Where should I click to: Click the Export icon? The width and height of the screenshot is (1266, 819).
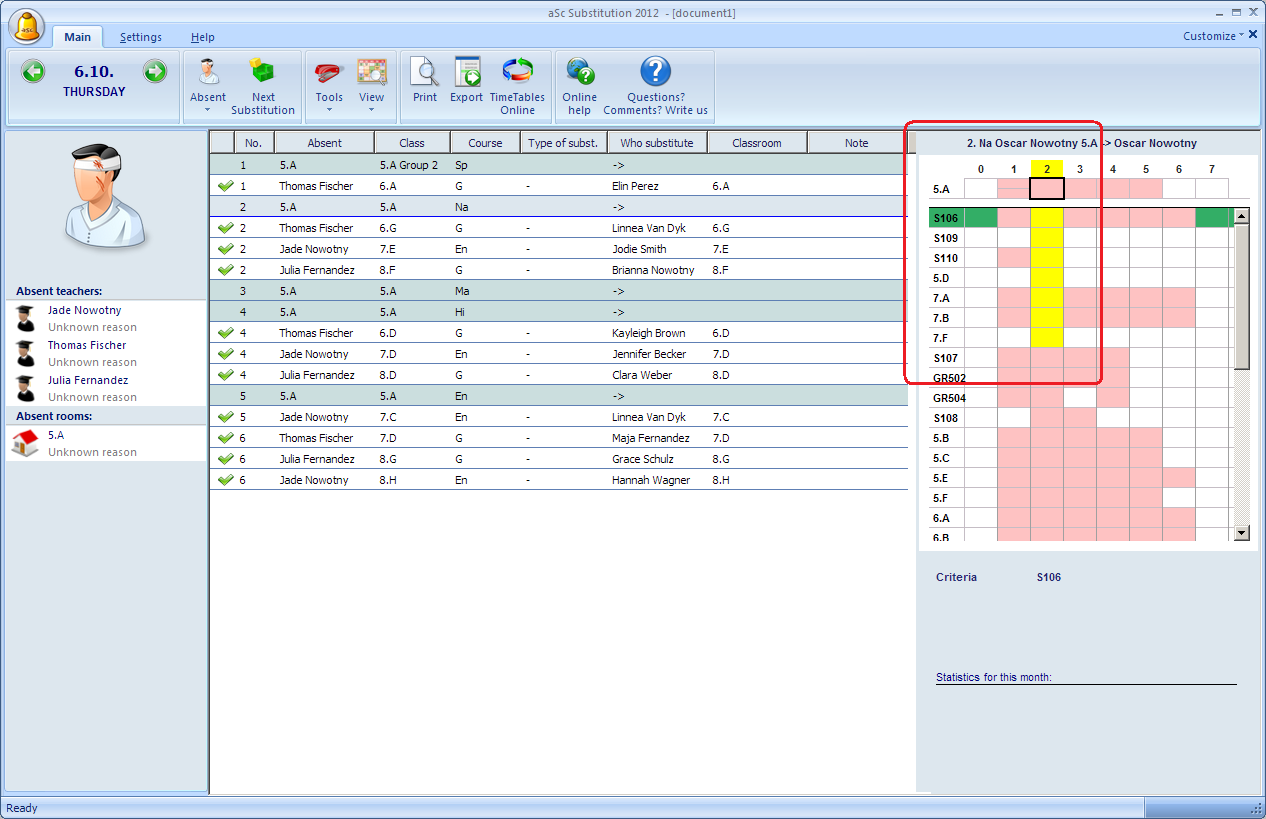pos(466,80)
